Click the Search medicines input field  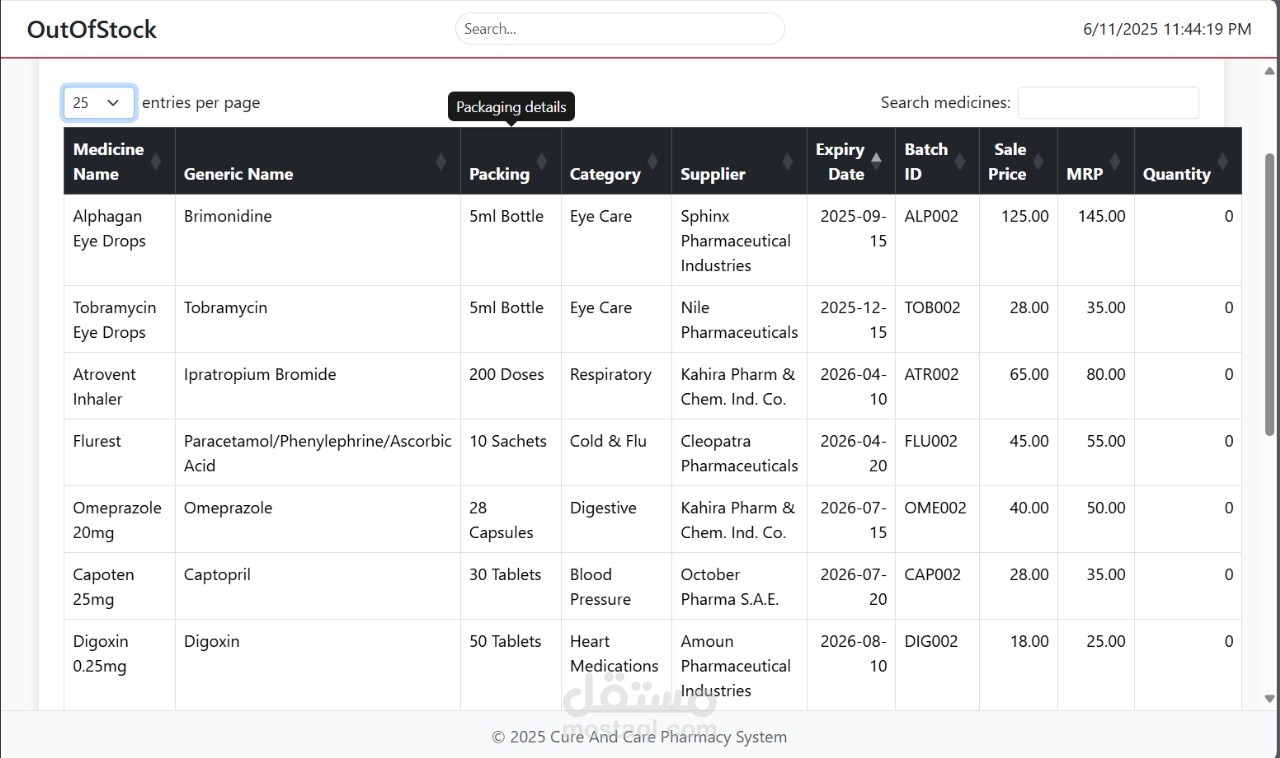(x=1108, y=103)
